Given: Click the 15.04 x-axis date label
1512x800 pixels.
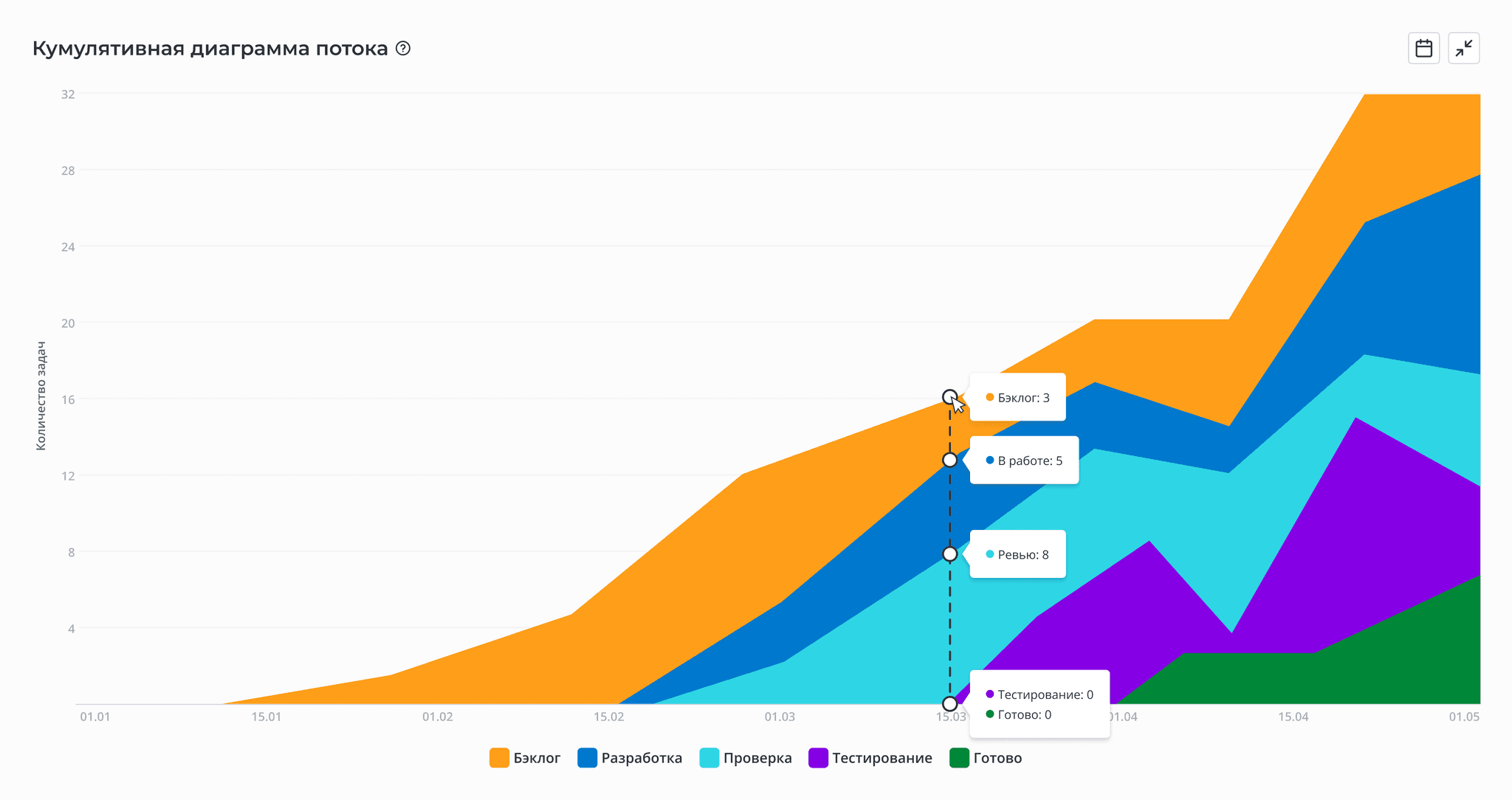Looking at the screenshot, I should (x=1293, y=717).
